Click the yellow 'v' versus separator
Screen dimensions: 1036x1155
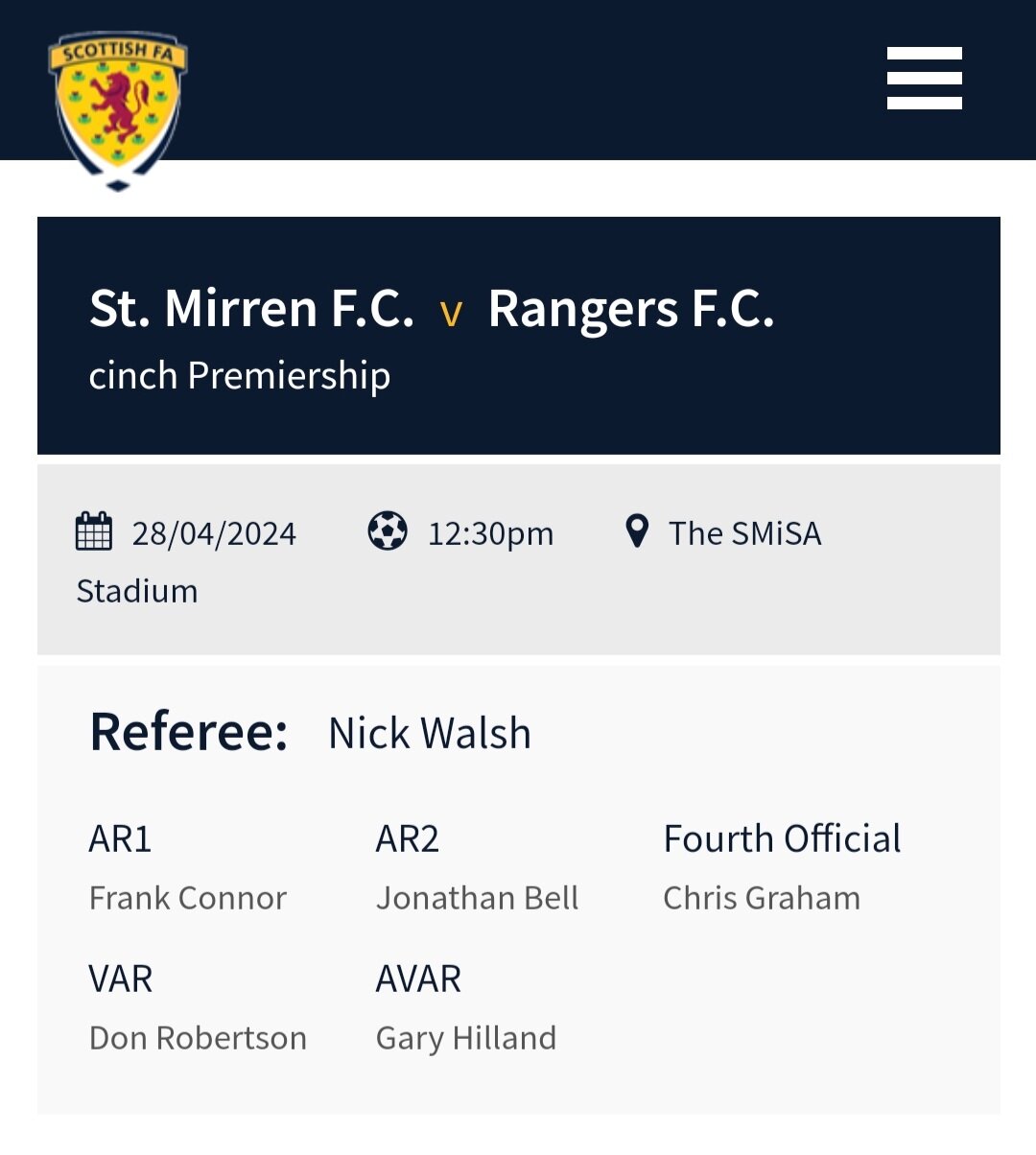click(x=451, y=314)
